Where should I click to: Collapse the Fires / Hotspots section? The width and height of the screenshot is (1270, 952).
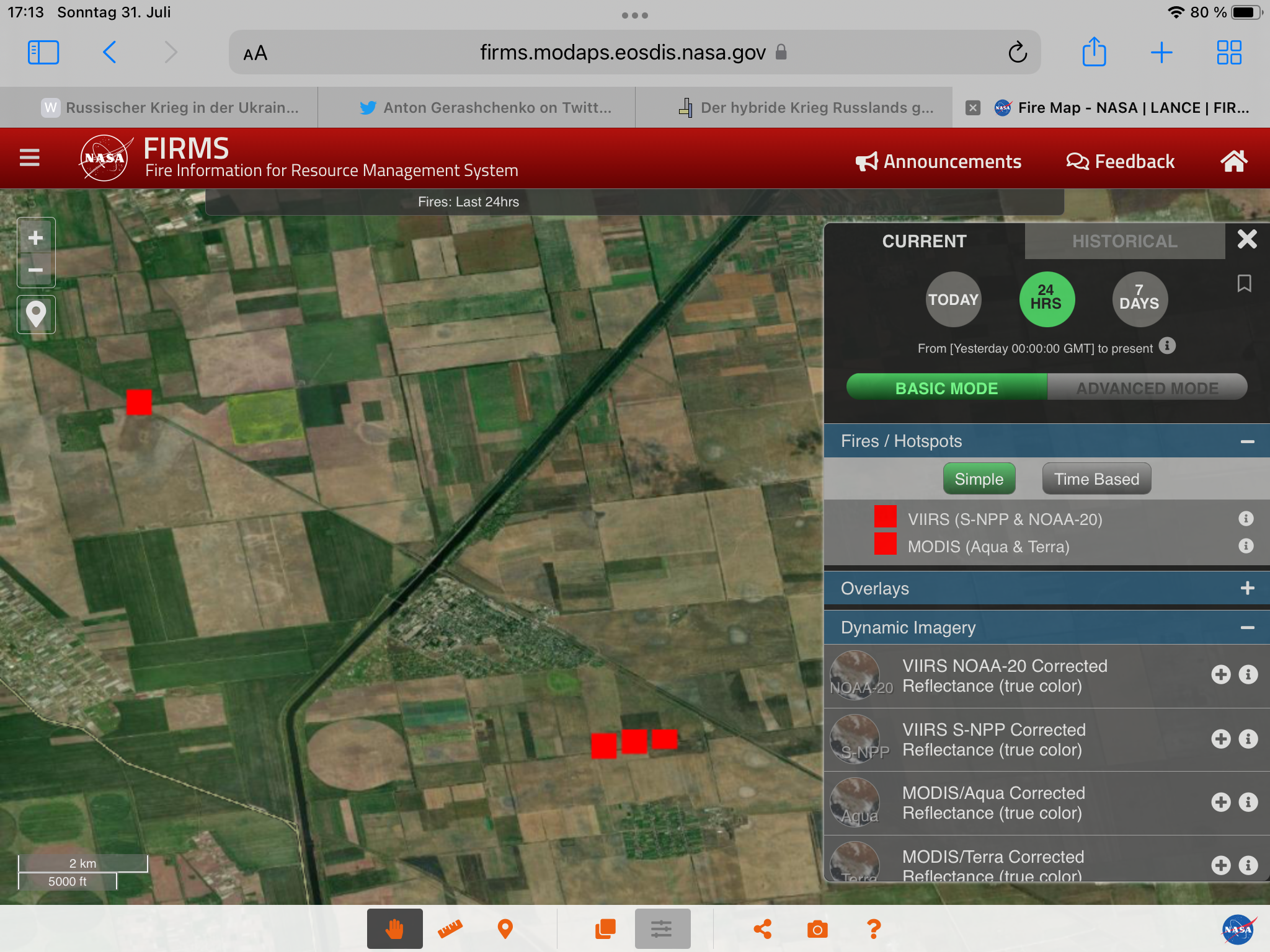(x=1247, y=441)
